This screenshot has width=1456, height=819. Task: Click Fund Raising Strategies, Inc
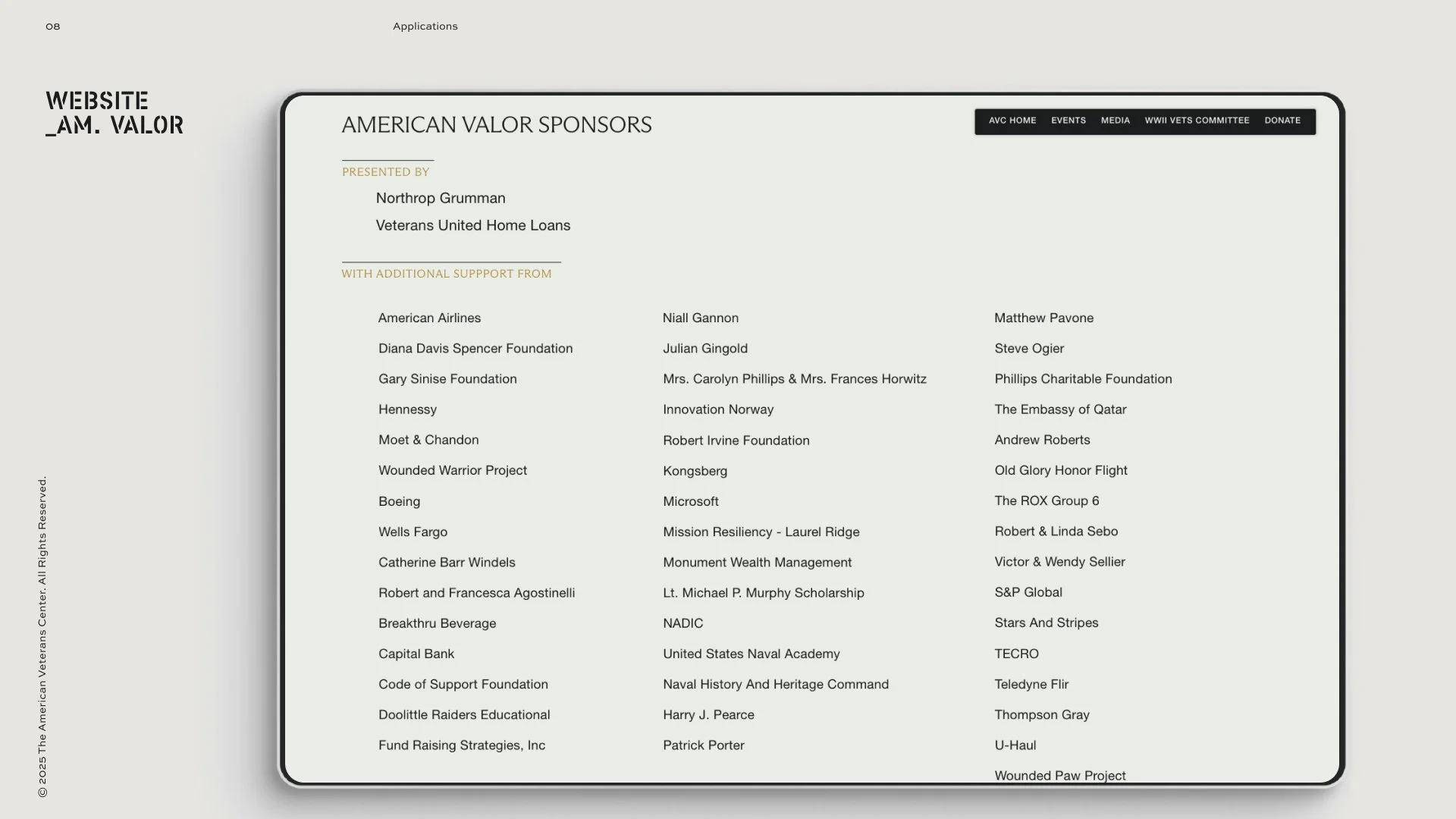pos(462,745)
